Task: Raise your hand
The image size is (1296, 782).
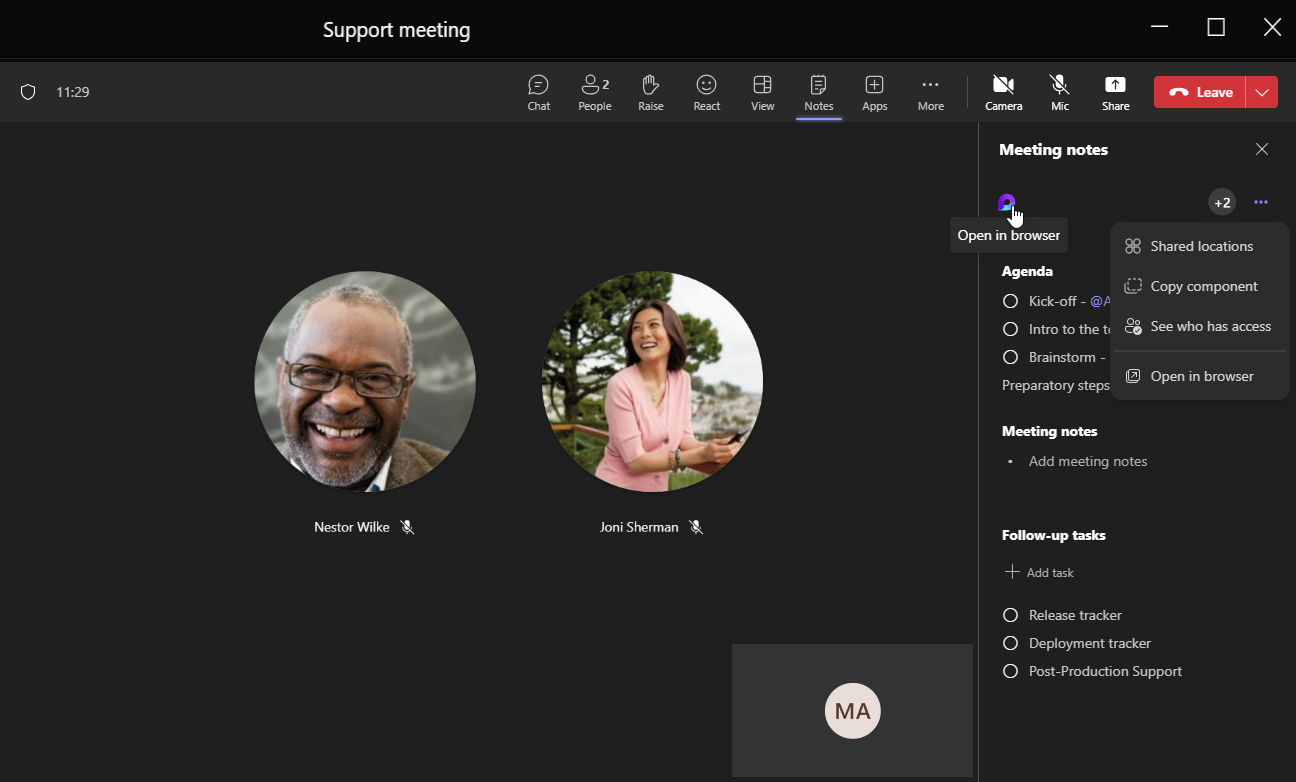Action: 650,91
